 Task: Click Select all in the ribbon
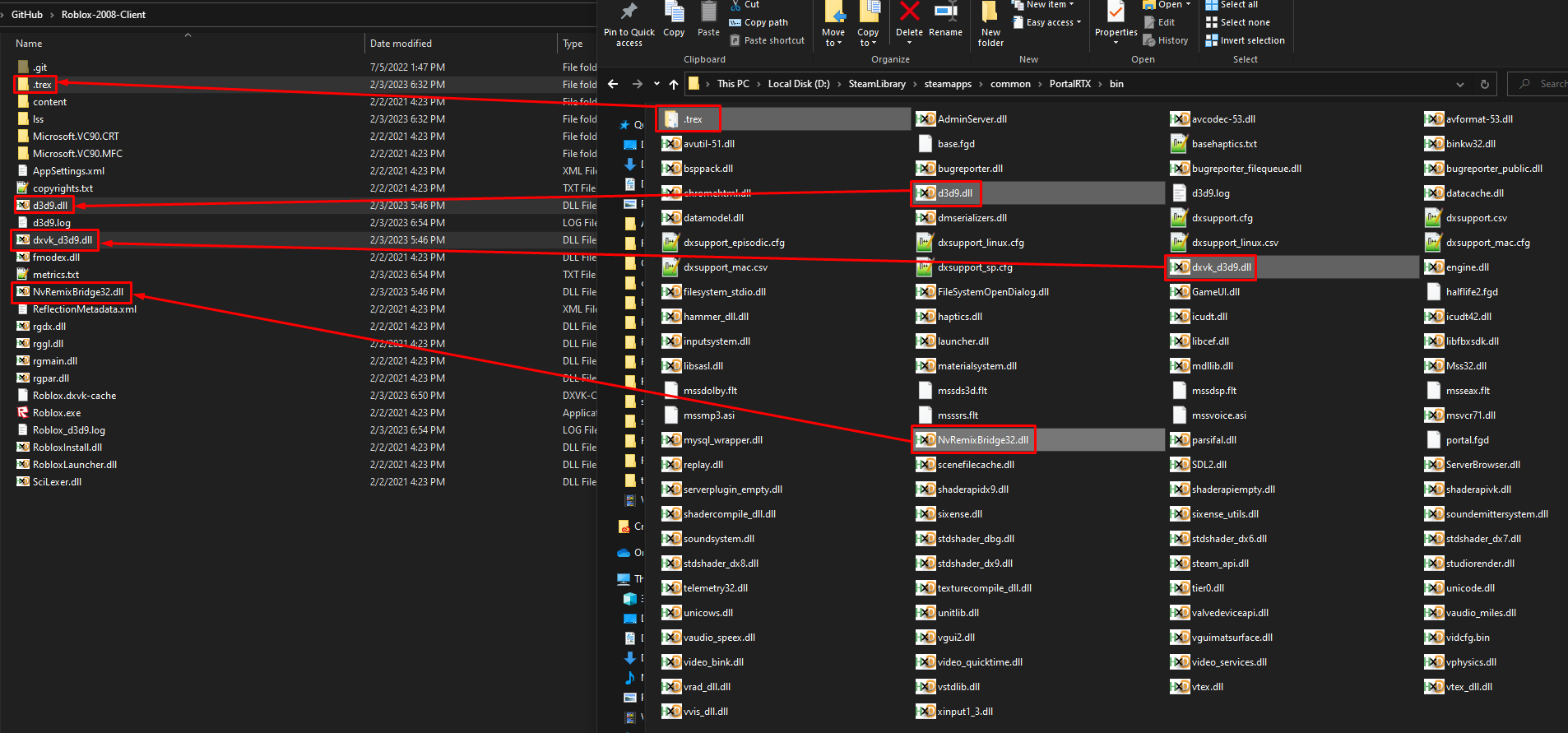[x=1232, y=5]
